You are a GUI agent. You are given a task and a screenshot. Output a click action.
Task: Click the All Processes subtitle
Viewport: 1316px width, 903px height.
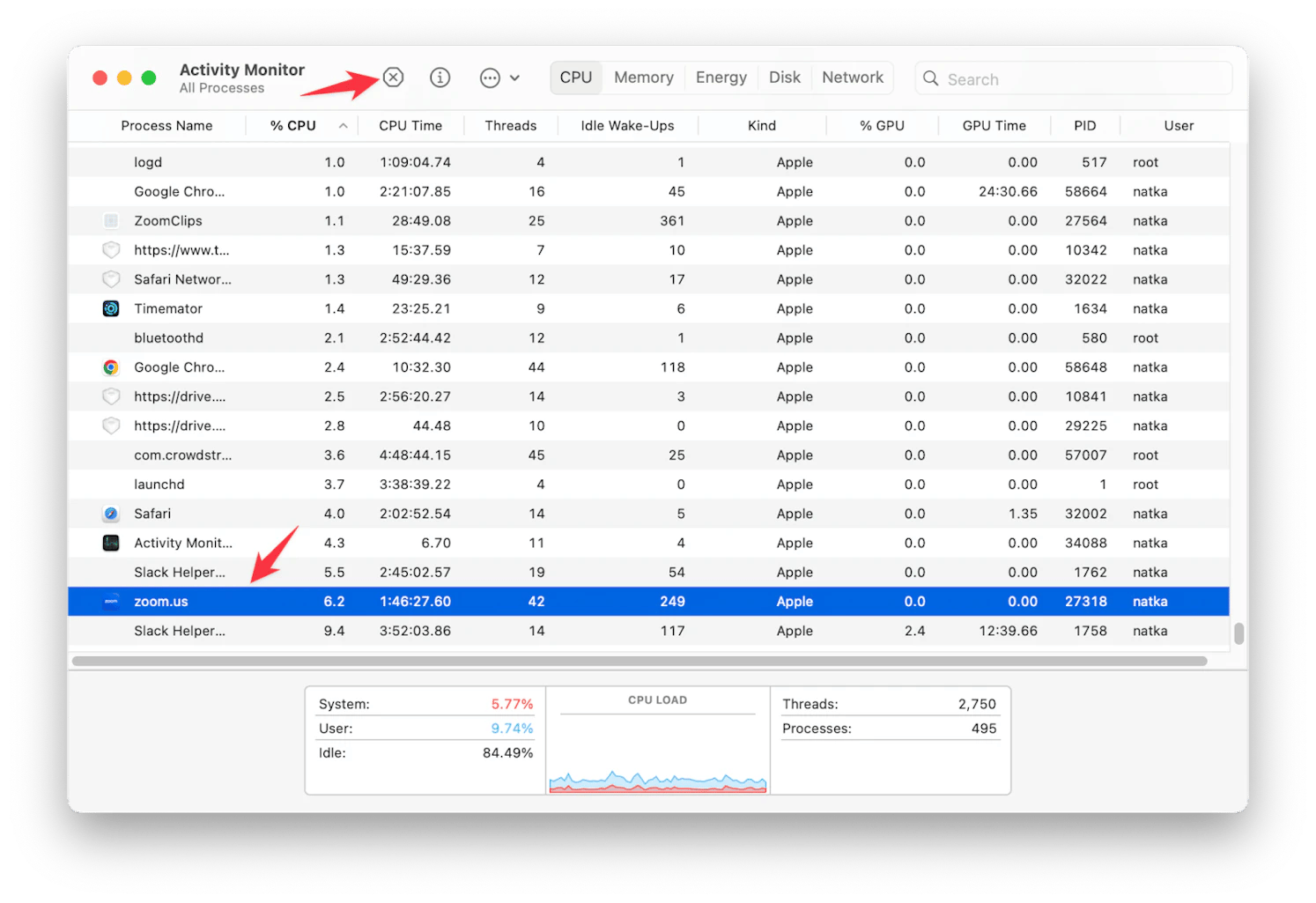coord(222,88)
